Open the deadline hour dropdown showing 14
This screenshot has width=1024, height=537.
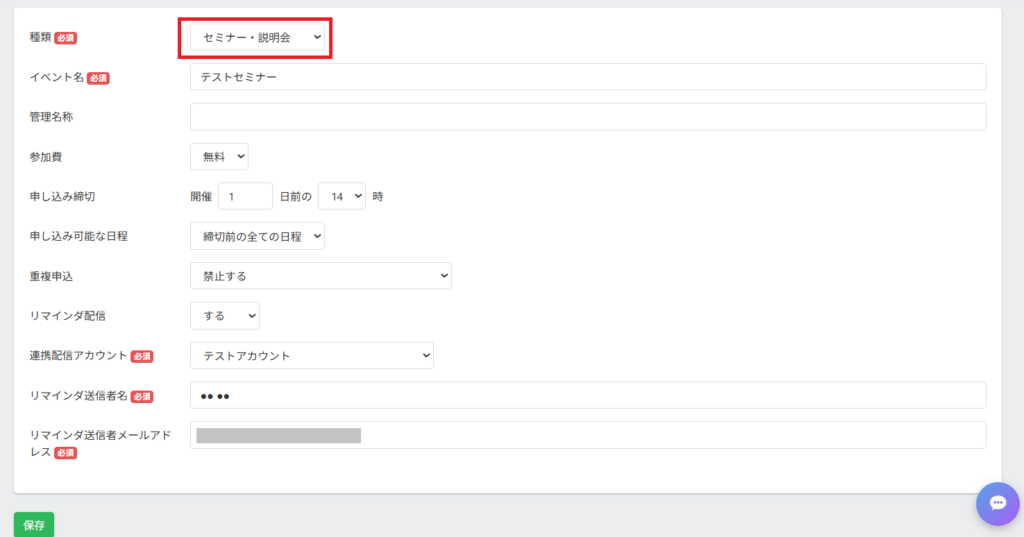pyautogui.click(x=341, y=196)
